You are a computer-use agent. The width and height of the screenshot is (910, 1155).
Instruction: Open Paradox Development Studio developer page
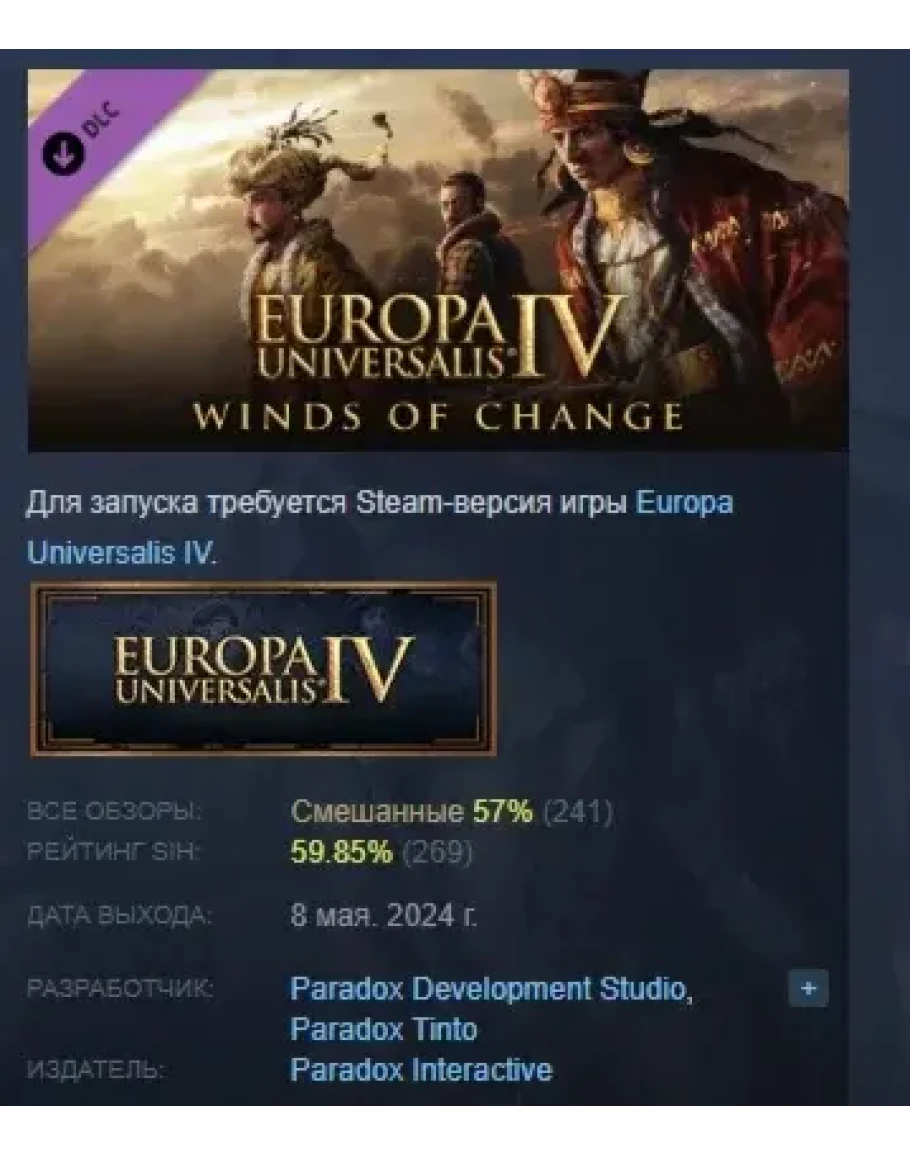click(491, 989)
